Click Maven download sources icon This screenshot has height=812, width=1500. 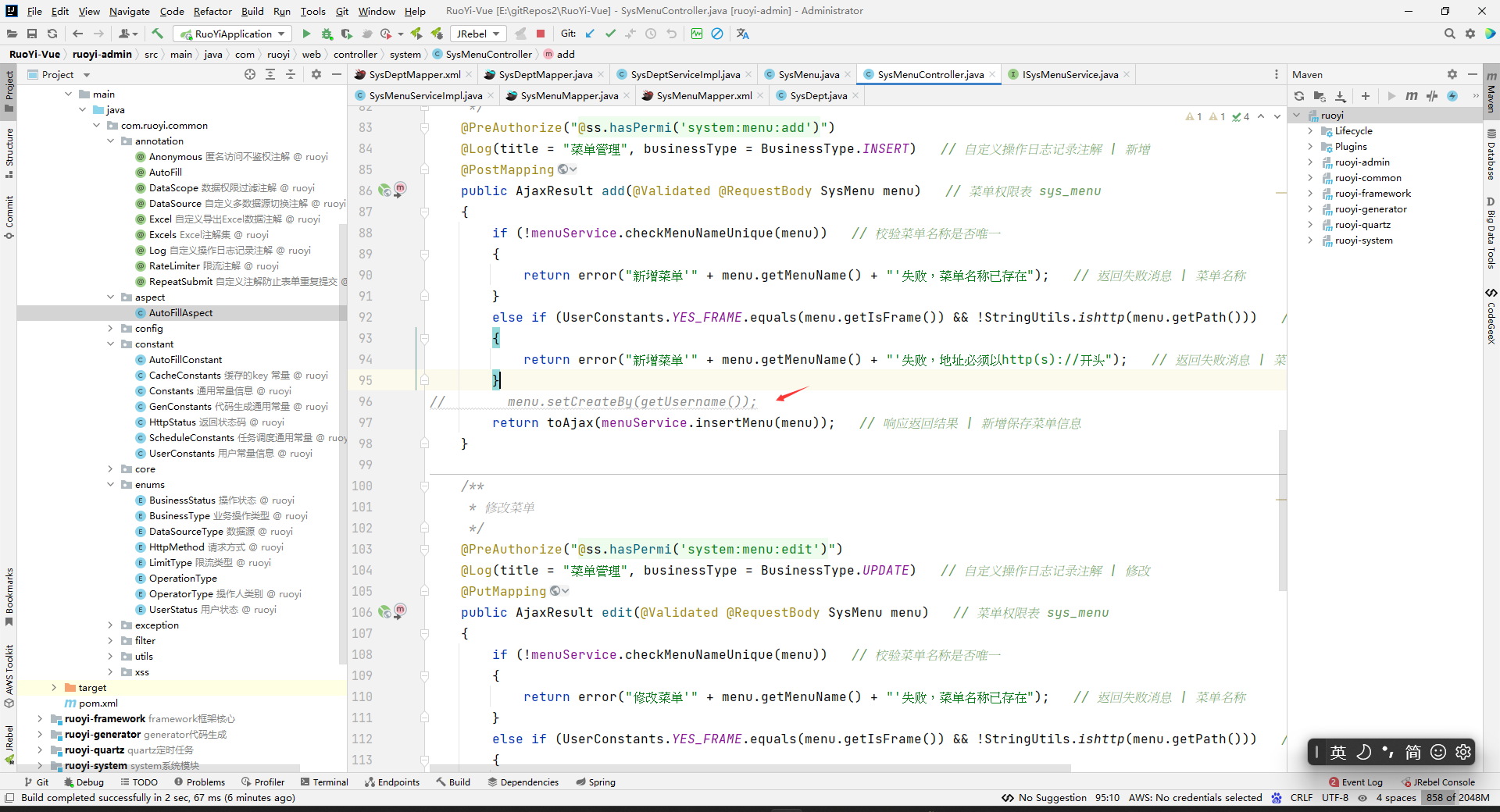[x=1341, y=96]
